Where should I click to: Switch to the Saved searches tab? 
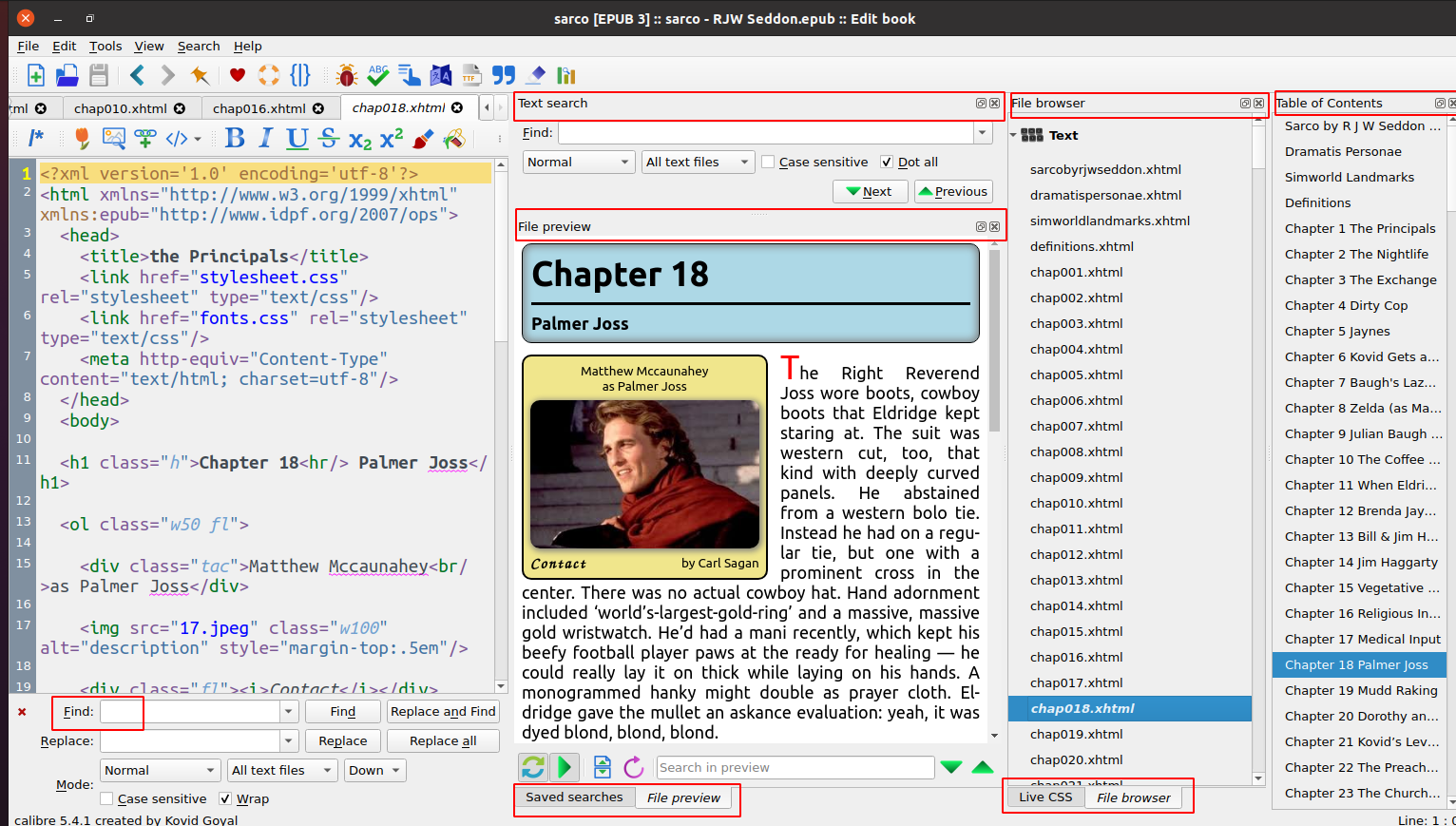[x=574, y=797]
